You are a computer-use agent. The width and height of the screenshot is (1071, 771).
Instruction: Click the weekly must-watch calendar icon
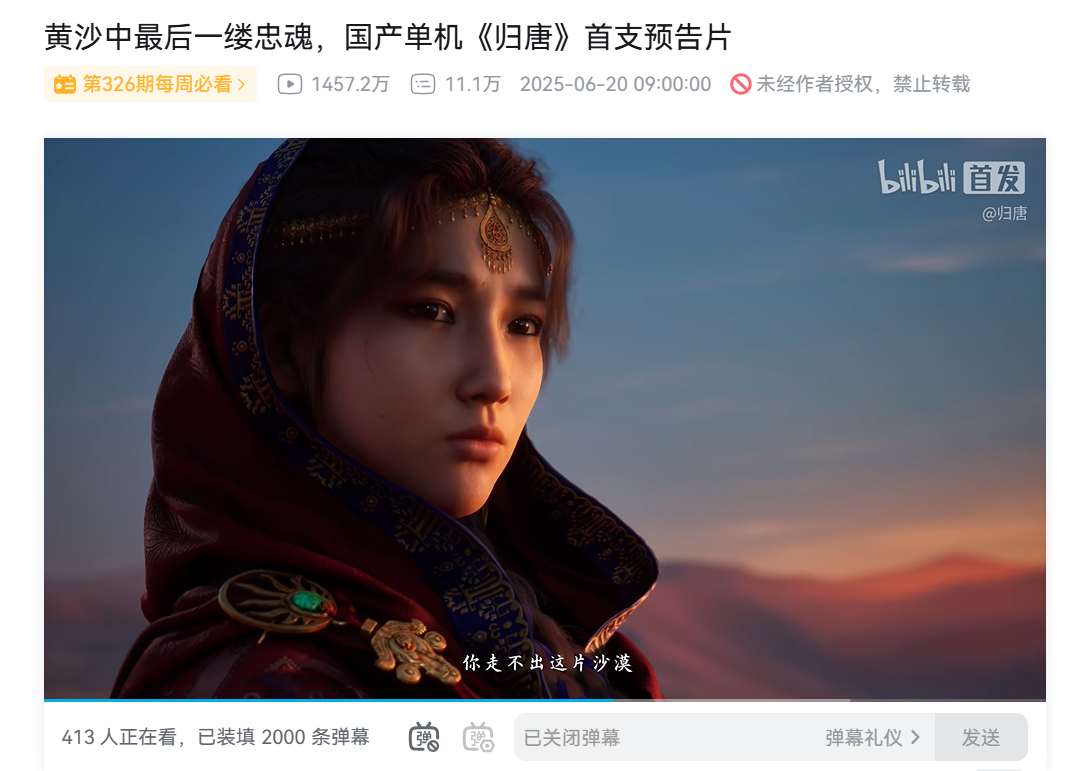[x=65, y=84]
